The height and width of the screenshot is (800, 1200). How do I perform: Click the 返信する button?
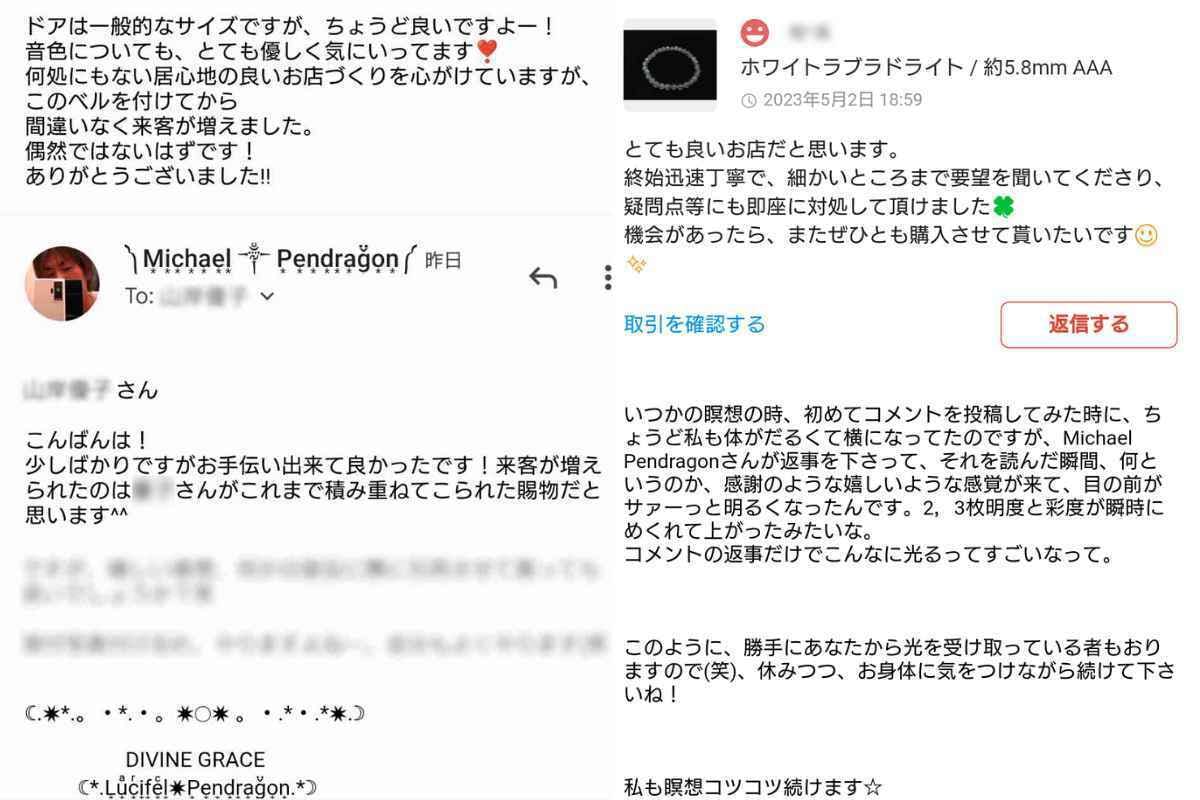point(1088,324)
